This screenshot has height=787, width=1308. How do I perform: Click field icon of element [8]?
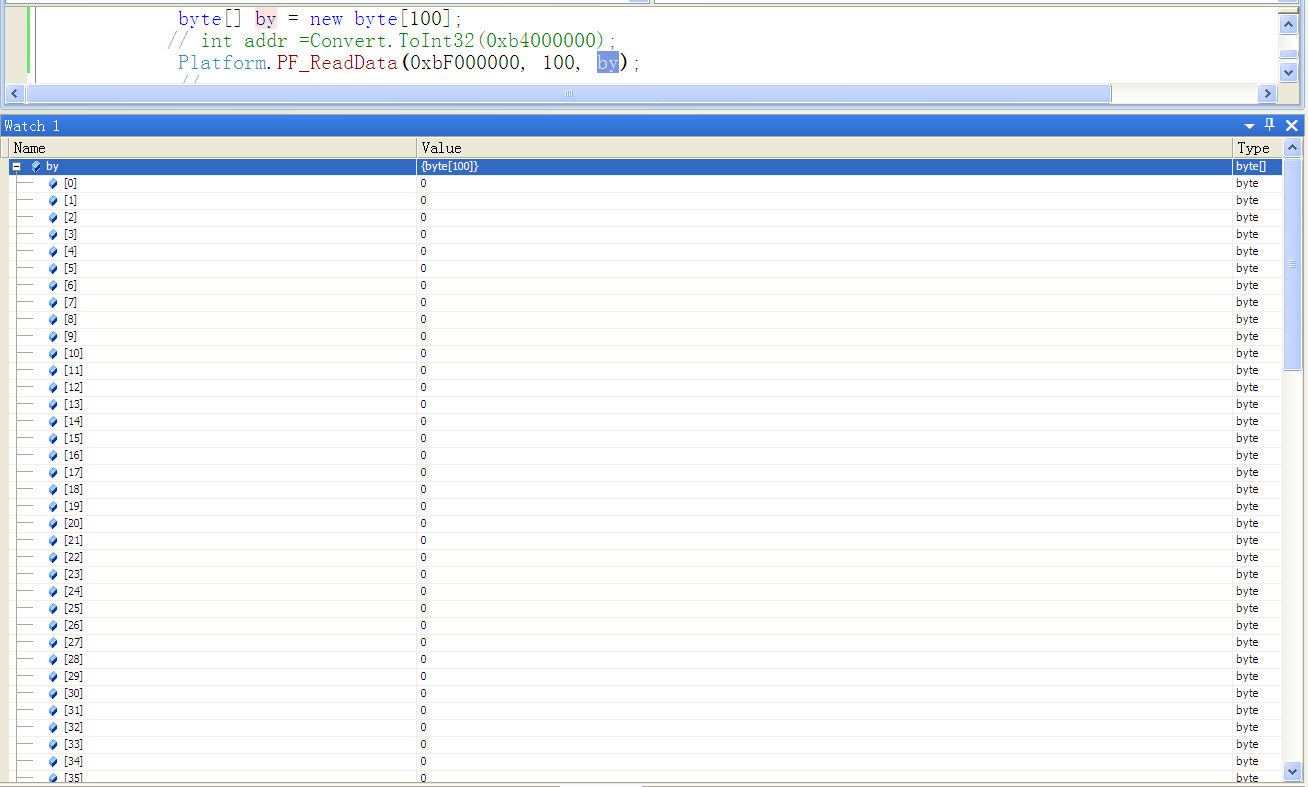[x=53, y=319]
